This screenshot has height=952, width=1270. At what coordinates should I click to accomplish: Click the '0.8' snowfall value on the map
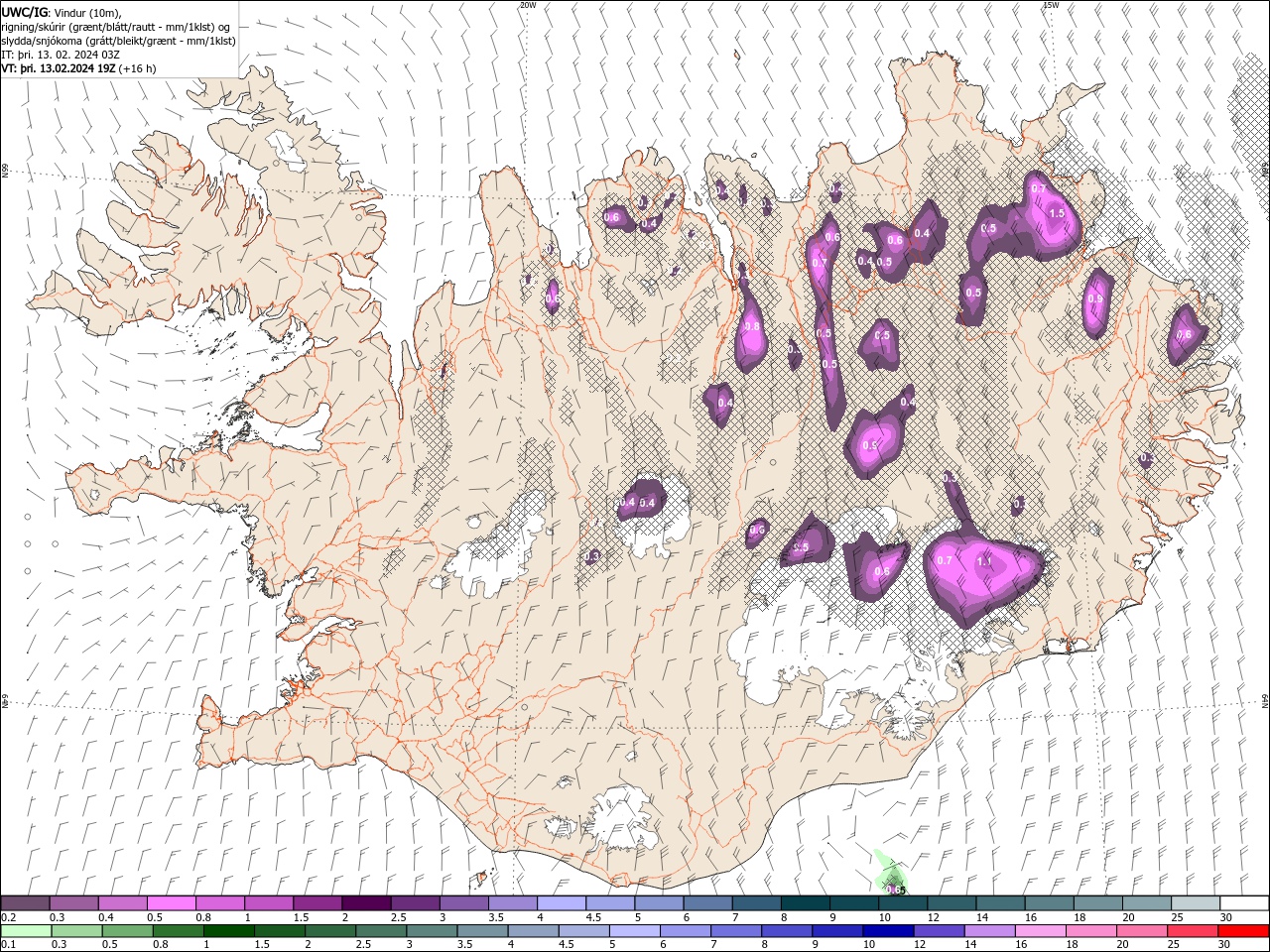(752, 326)
